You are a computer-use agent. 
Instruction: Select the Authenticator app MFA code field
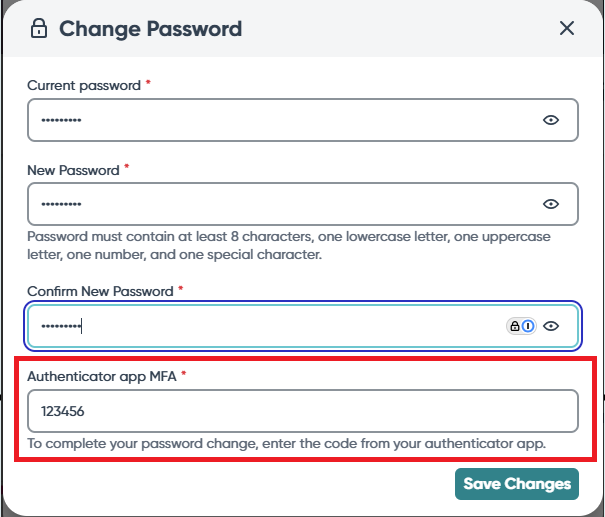coord(303,411)
